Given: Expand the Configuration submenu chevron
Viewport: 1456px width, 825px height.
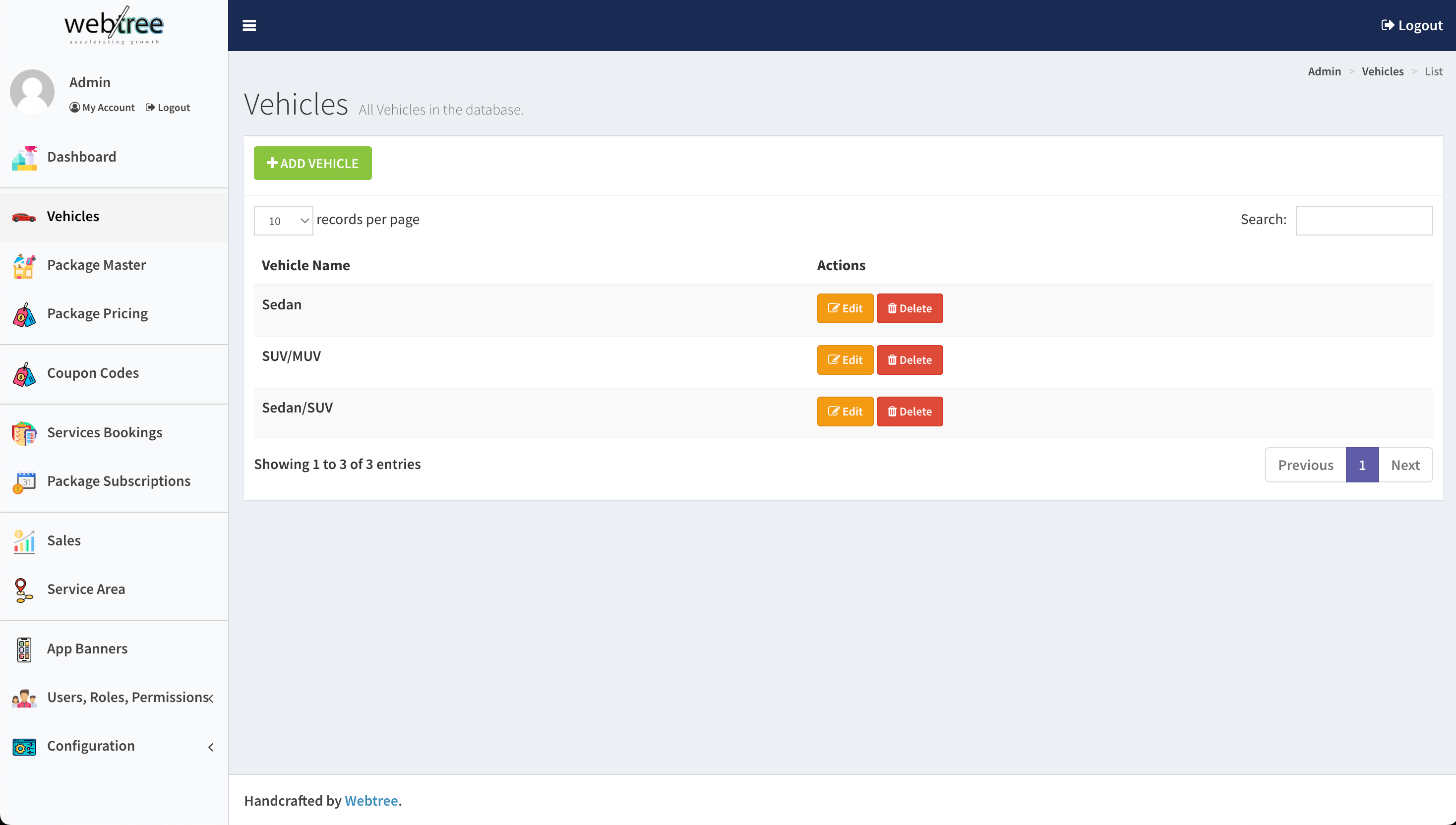Looking at the screenshot, I should [211, 747].
